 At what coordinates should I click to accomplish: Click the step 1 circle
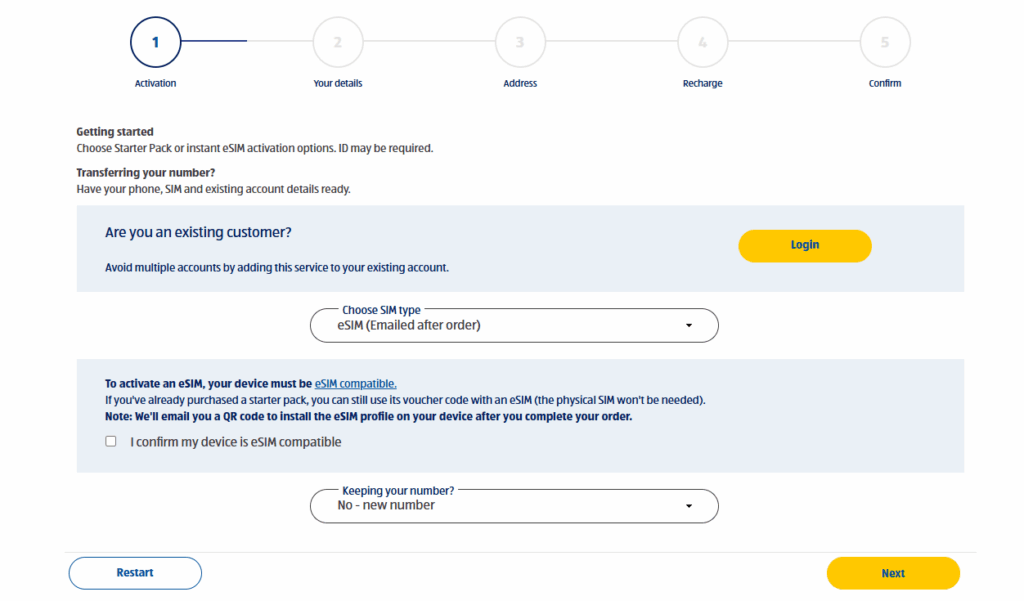coord(155,42)
